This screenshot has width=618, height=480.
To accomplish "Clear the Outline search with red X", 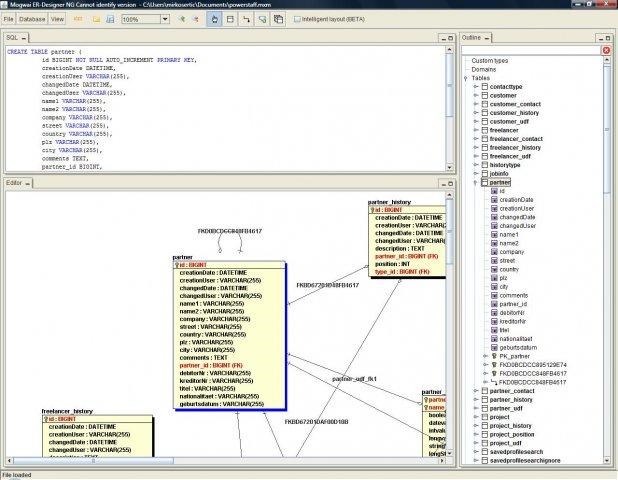I will point(606,50).
